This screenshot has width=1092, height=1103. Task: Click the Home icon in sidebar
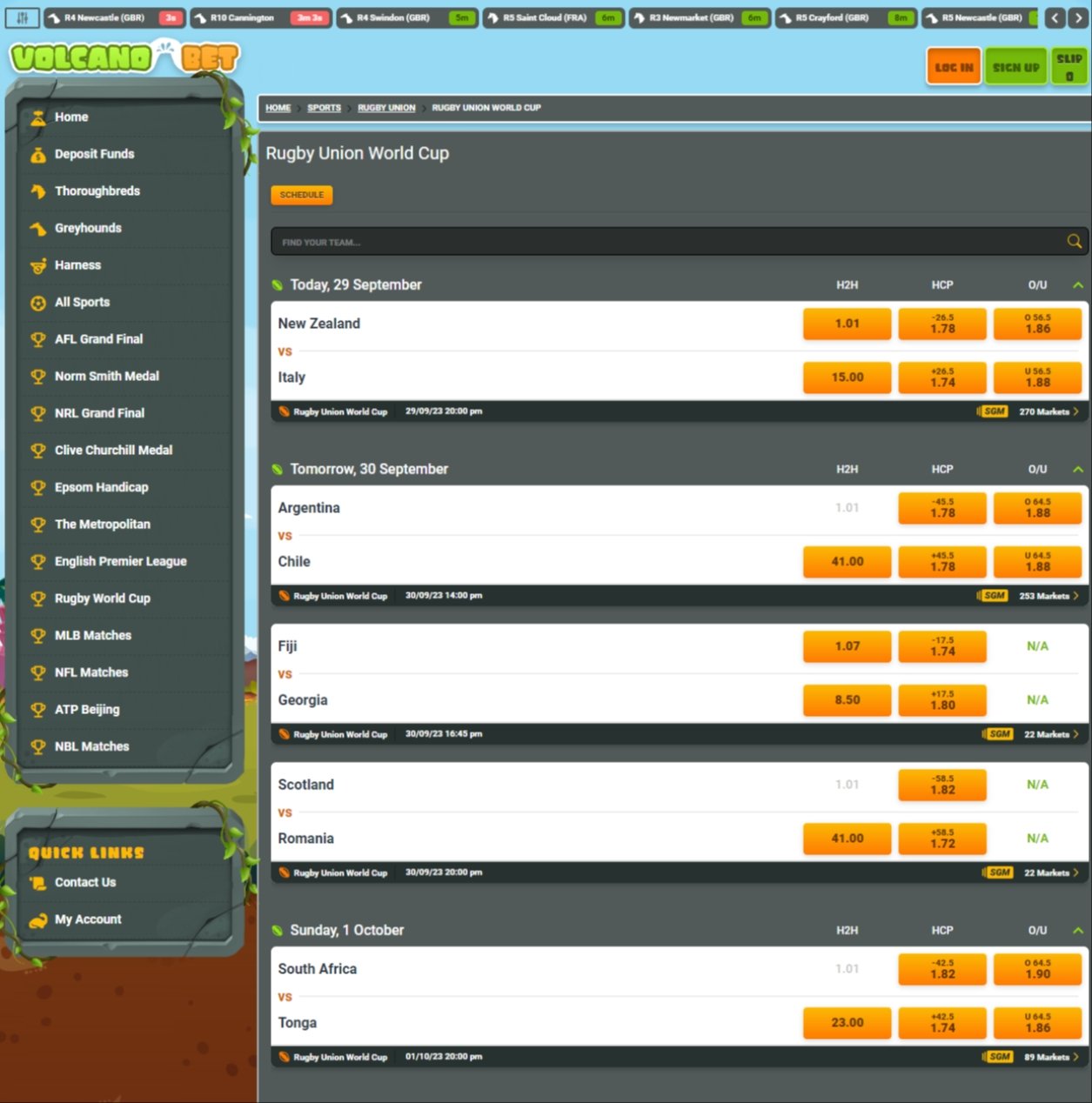(x=38, y=117)
